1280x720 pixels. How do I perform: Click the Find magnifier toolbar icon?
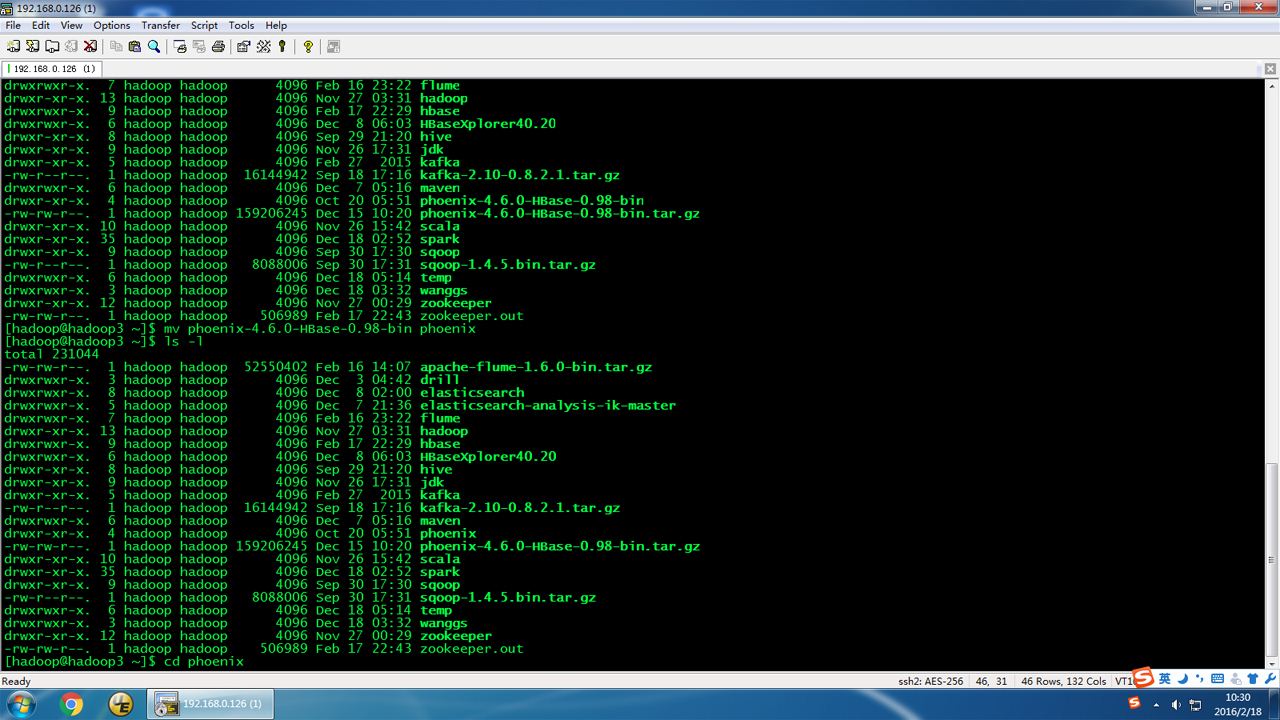[154, 46]
